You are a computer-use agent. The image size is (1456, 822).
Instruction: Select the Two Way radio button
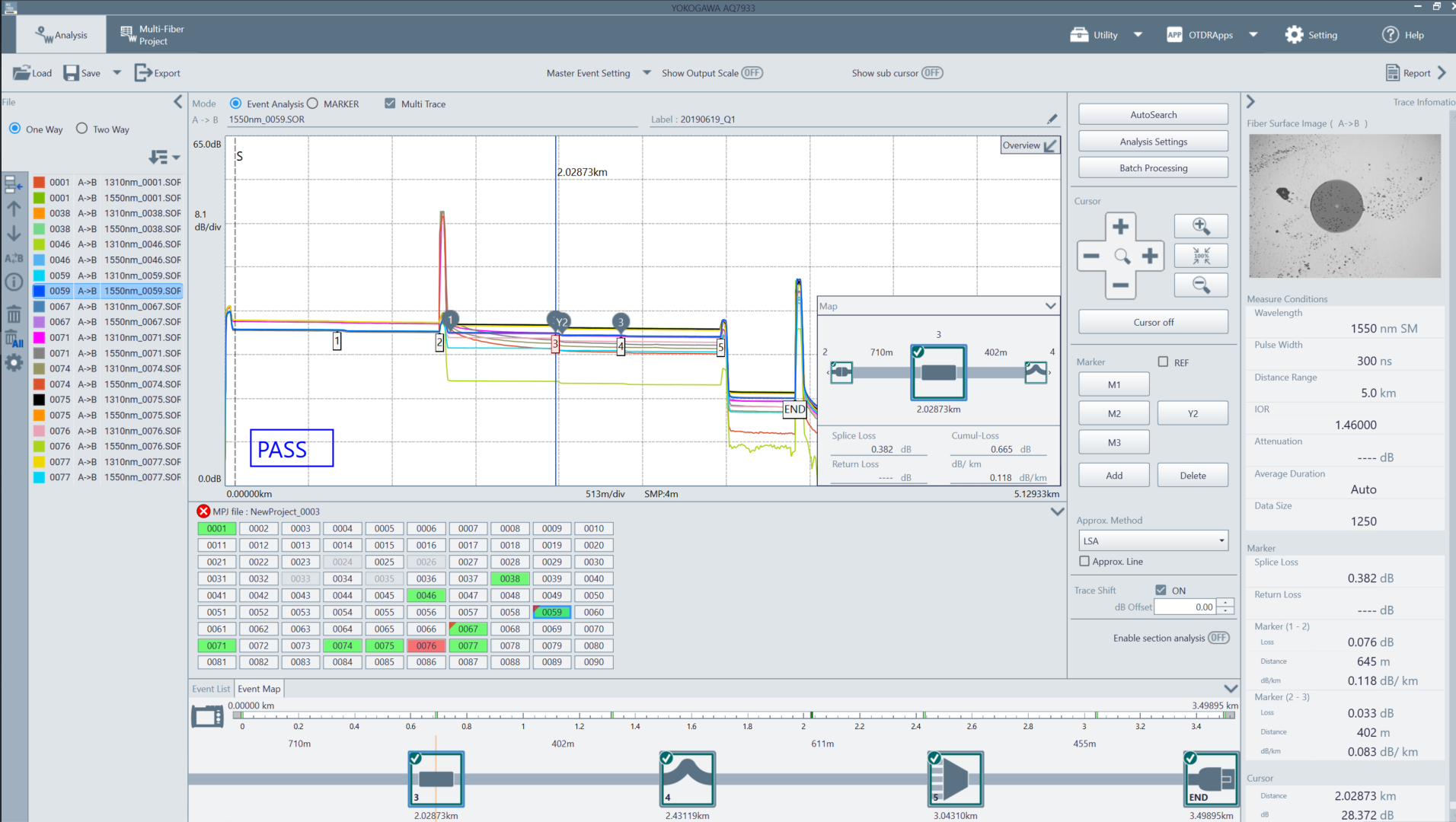(82, 129)
